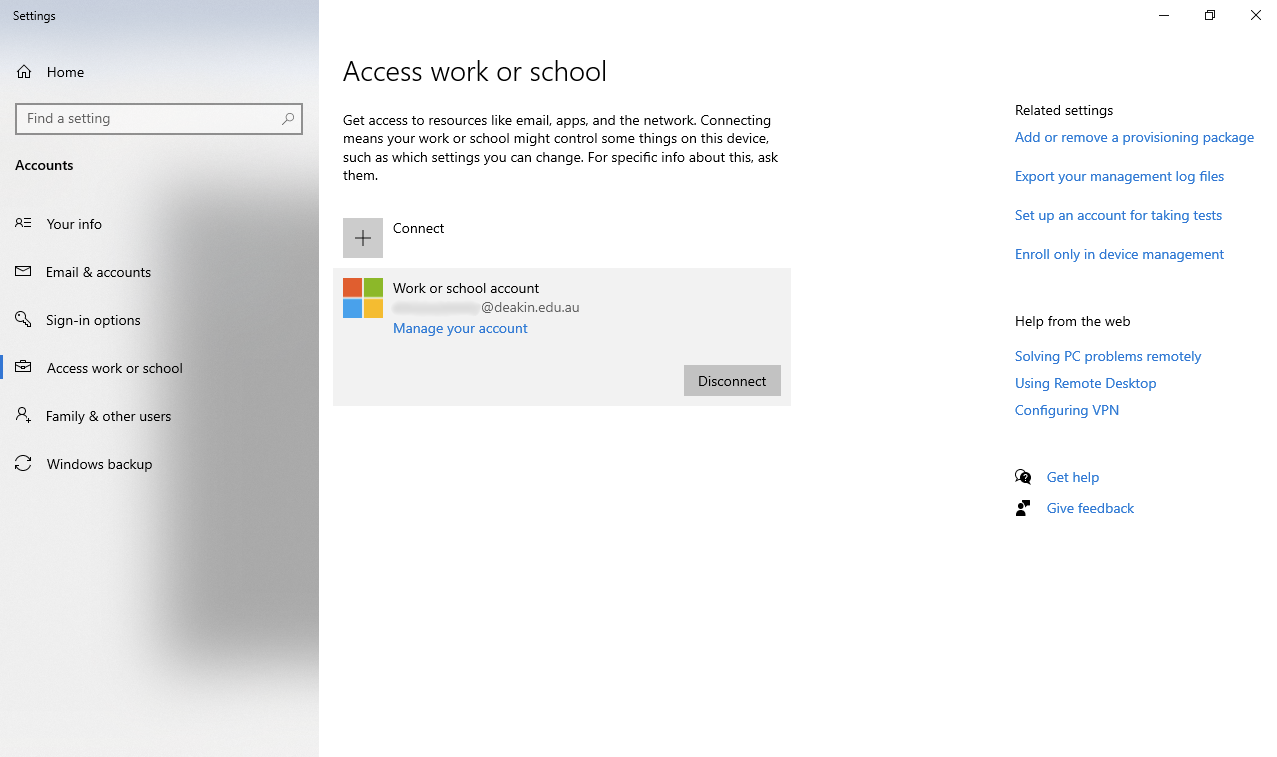1277x757 pixels.
Task: Click the Give feedback icon
Action: click(1022, 507)
